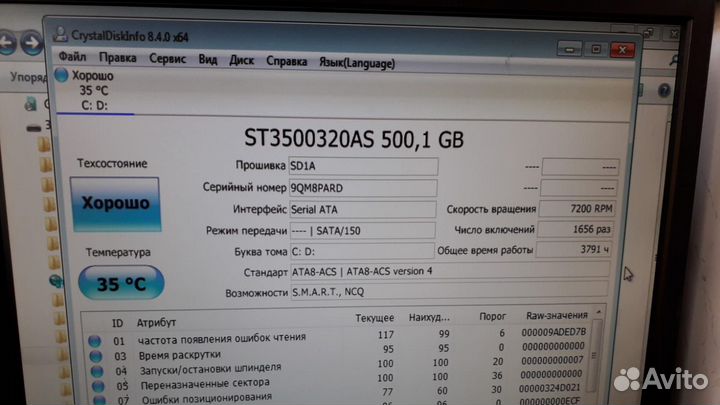Screen dimensions: 720x405
Task: Click the Explorer window Forward arrow button
Action: point(32,43)
